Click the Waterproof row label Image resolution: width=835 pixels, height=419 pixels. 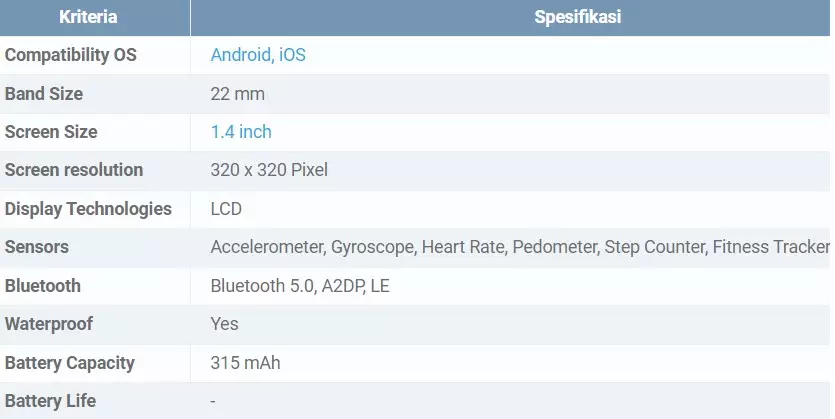(x=49, y=324)
